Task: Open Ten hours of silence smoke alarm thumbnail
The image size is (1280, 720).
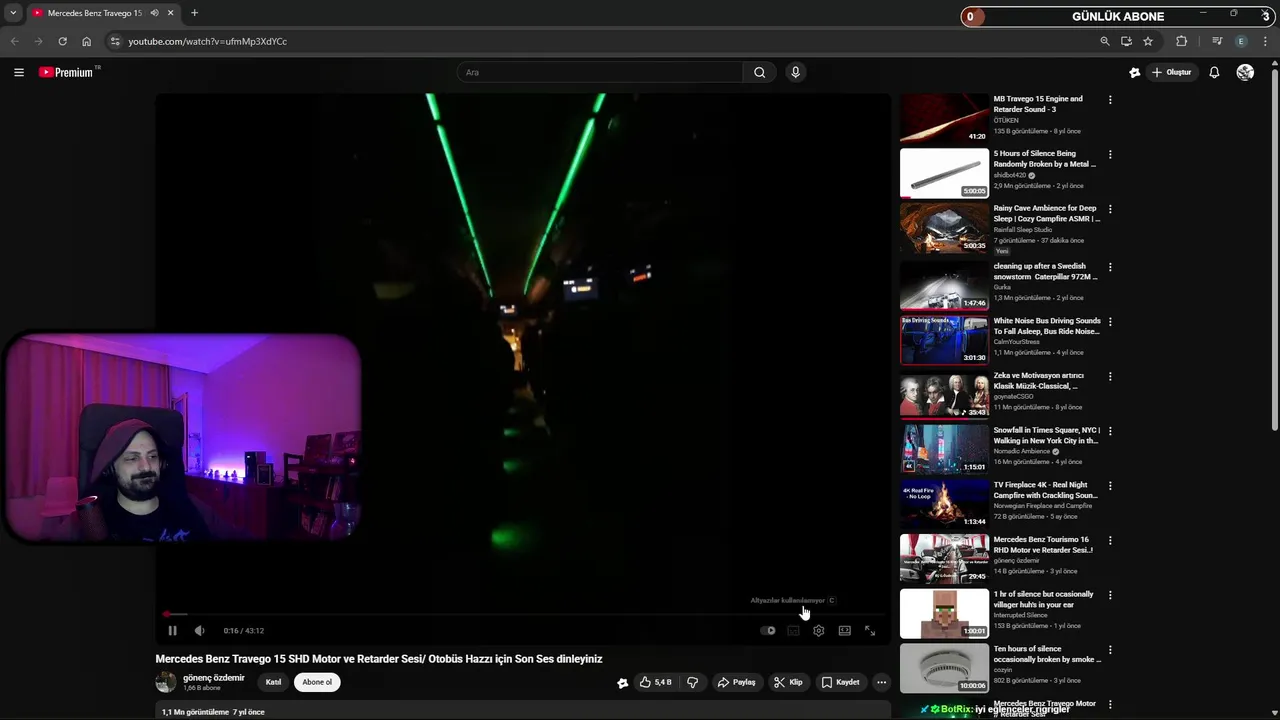Action: tap(944, 668)
